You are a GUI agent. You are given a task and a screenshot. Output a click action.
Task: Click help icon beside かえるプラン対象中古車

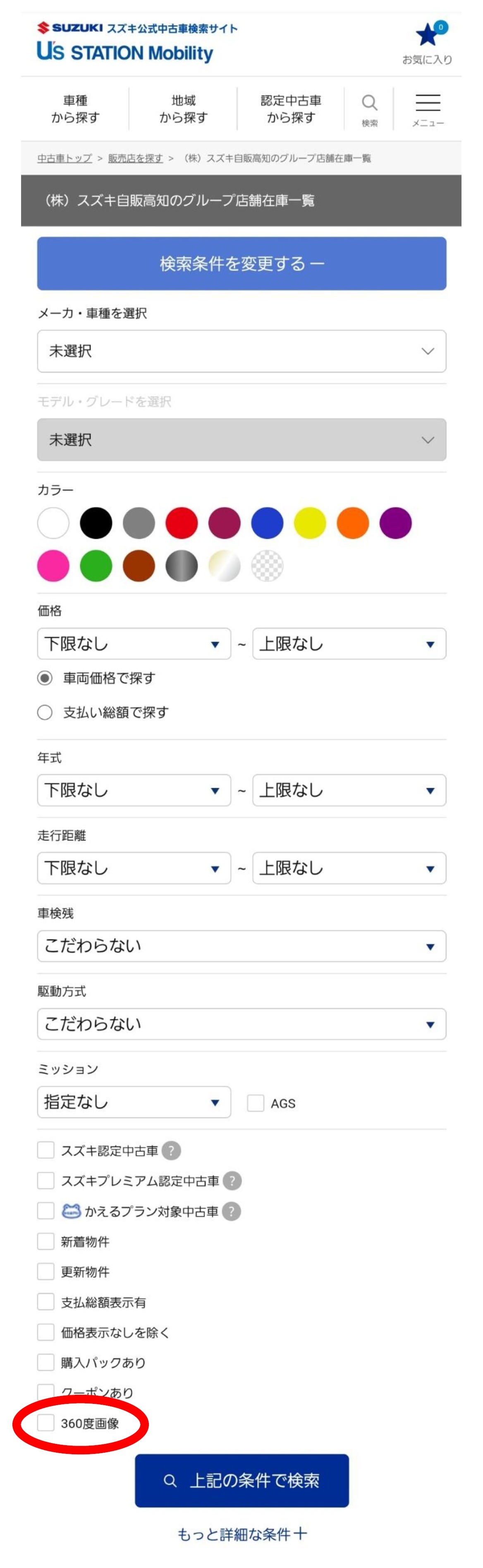click(232, 1211)
